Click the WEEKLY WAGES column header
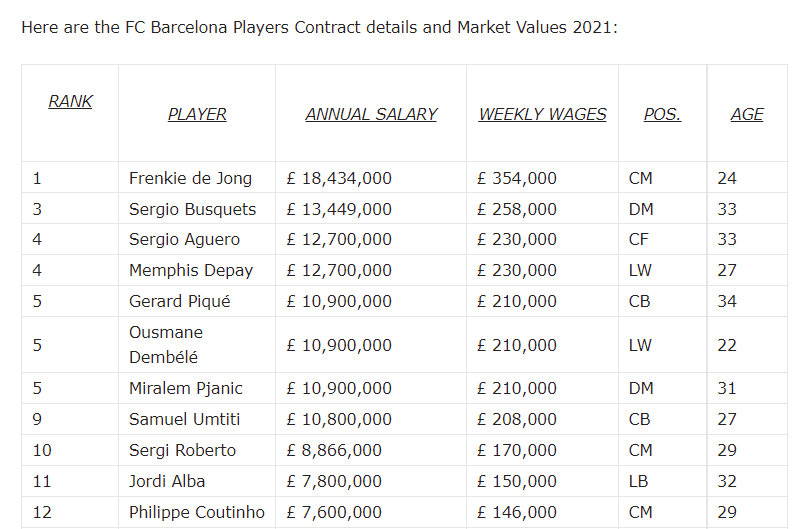This screenshot has width=807, height=529. coord(542,114)
